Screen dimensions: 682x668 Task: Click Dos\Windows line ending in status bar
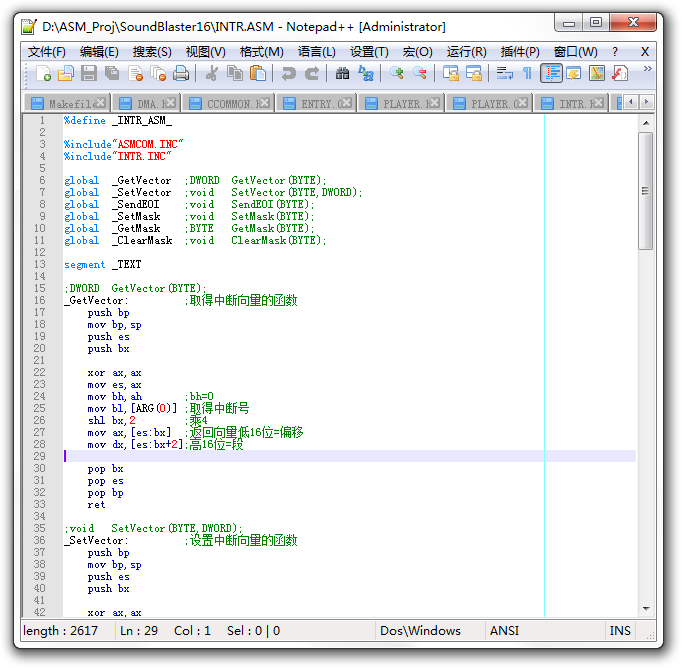click(420, 631)
